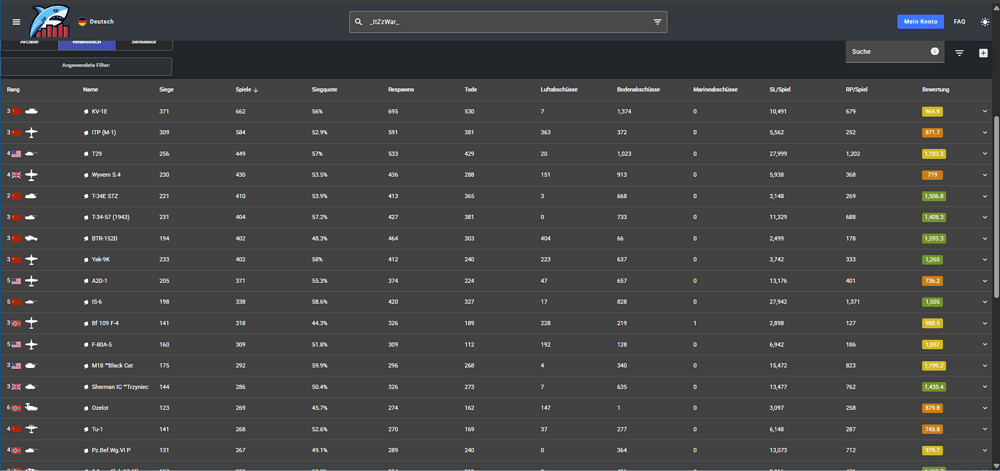Click the magnifier icon in the player search
1000x471 pixels.
point(358,22)
